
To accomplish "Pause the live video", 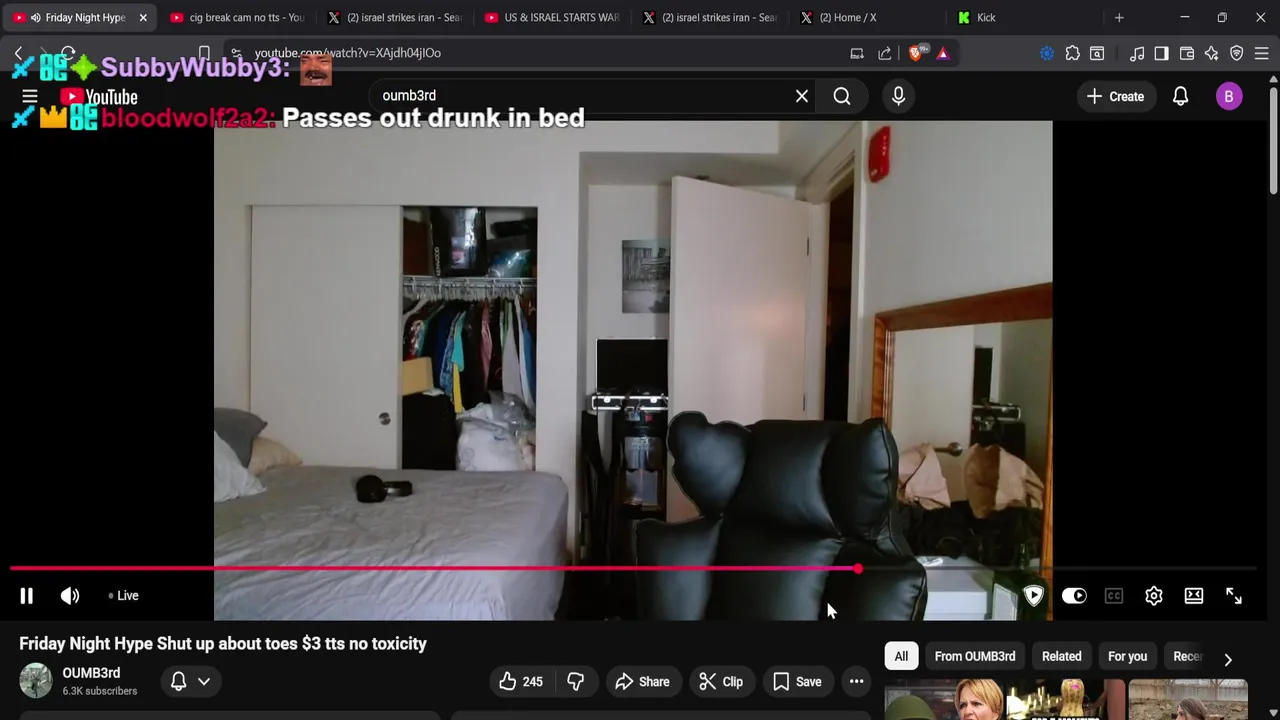I will point(27,596).
